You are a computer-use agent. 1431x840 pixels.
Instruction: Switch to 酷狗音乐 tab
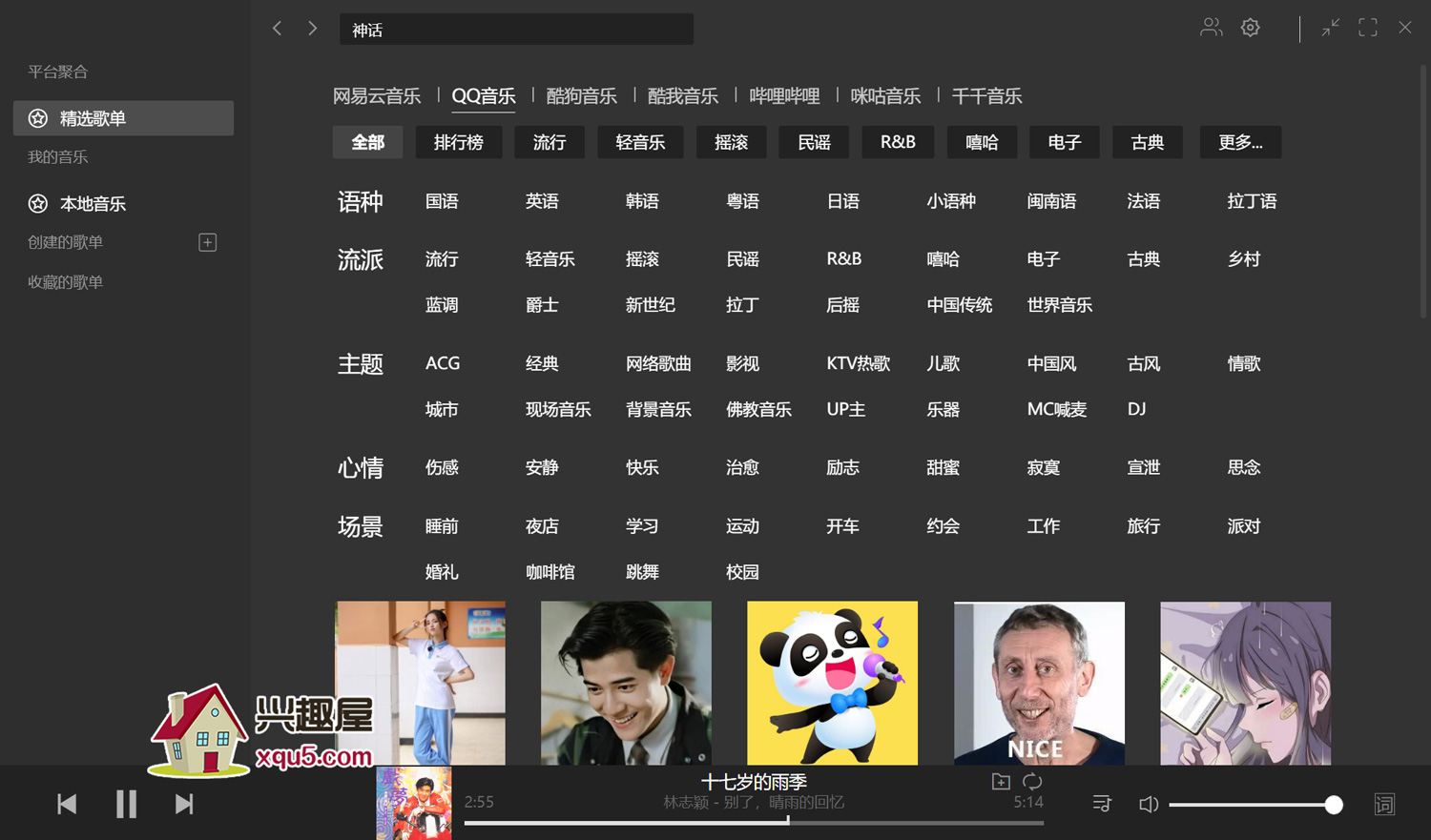coord(581,96)
